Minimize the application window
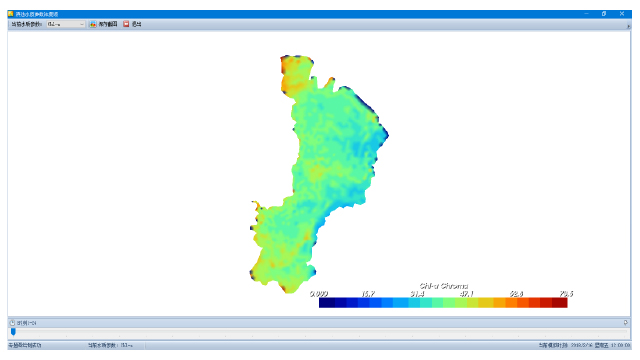Viewport: 640px width, 360px height. click(587, 14)
